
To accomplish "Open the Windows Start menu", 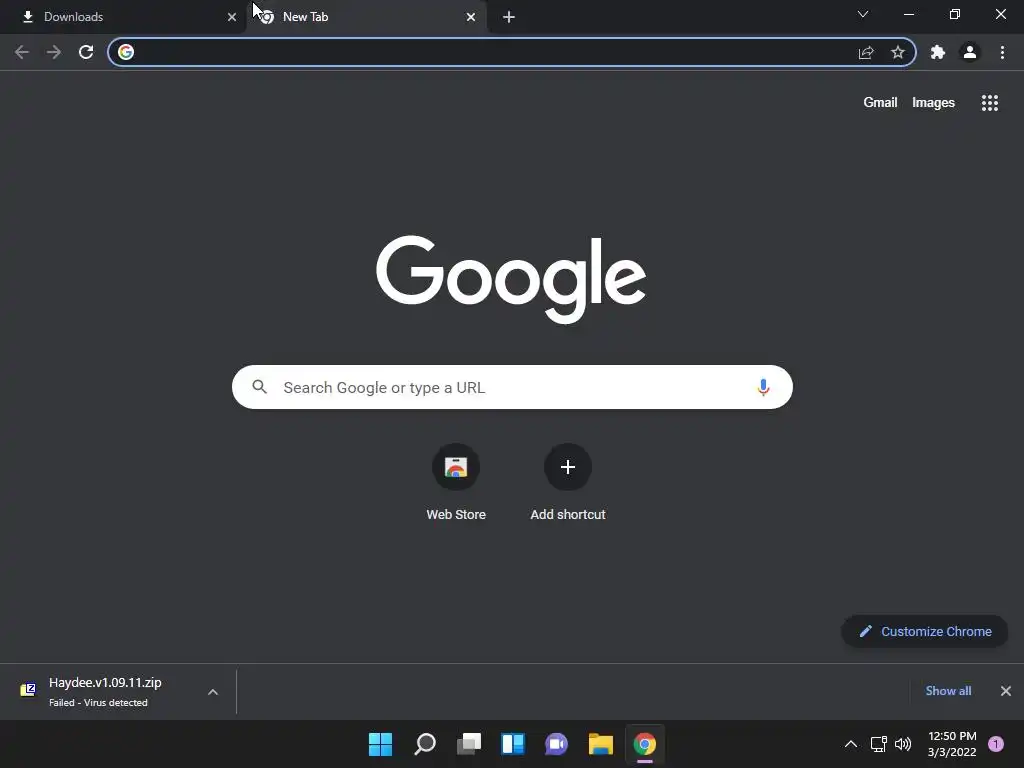I will pyautogui.click(x=381, y=744).
